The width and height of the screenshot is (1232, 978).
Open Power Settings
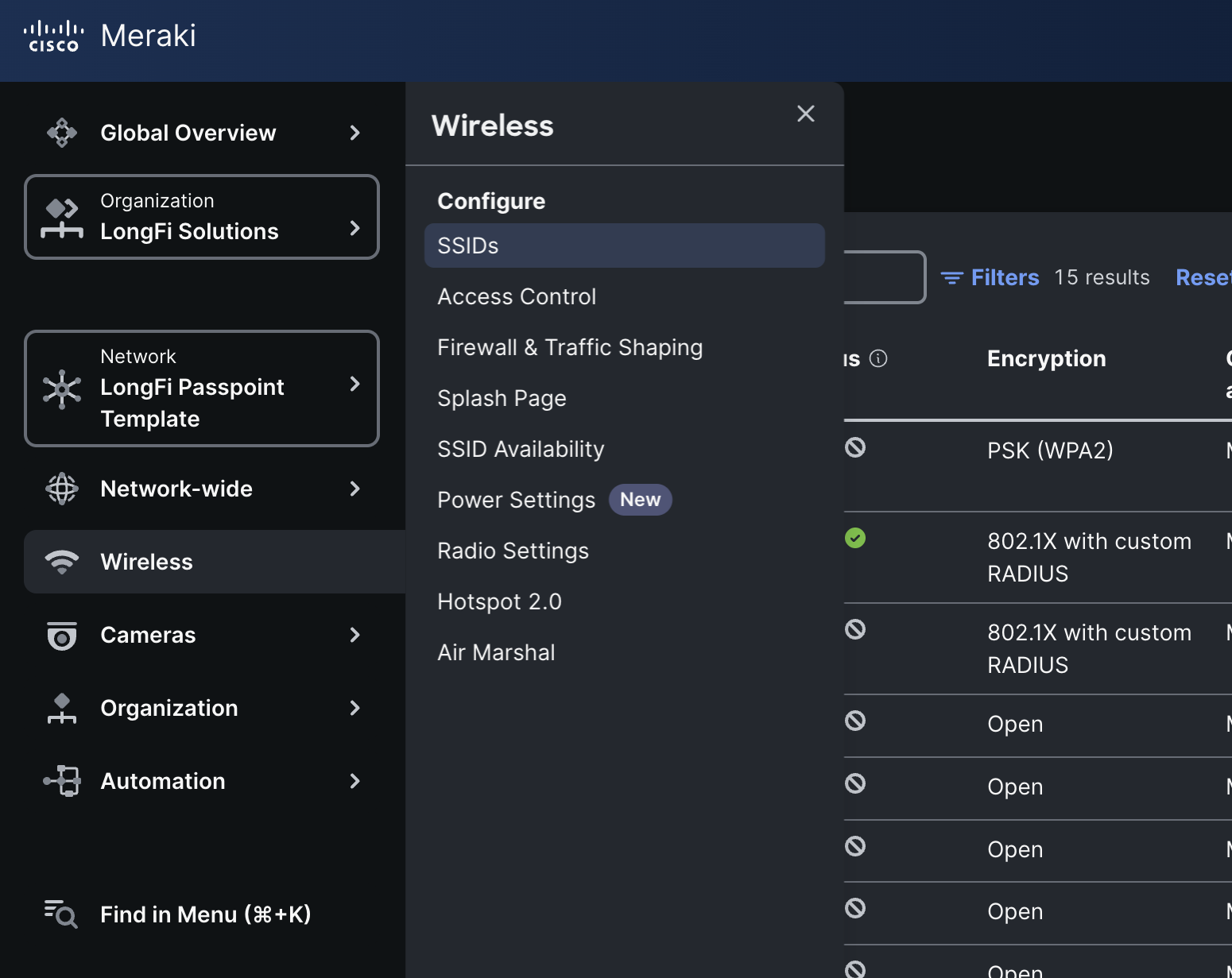click(x=516, y=500)
